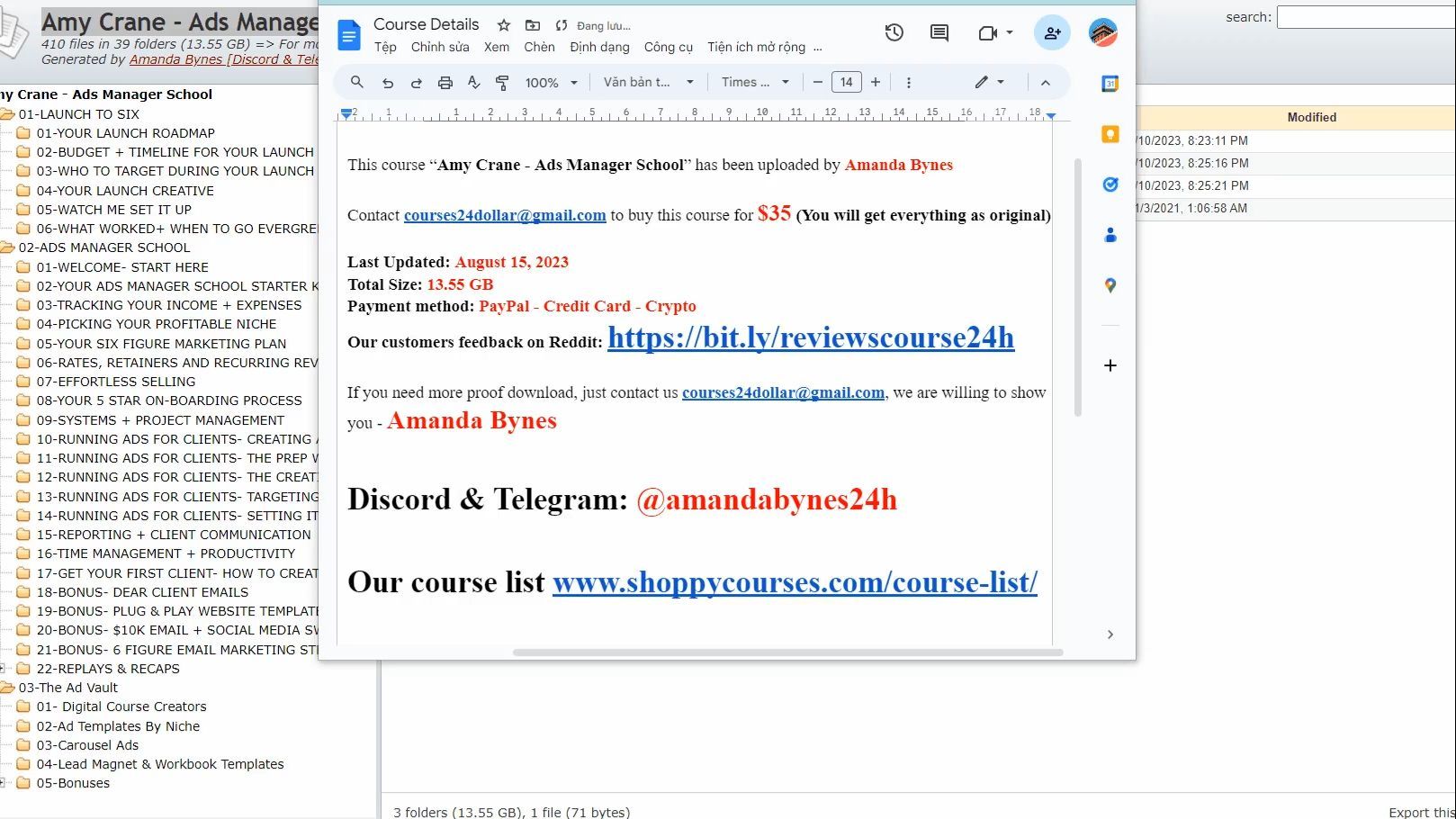1456x819 pixels.
Task: Click the document vertical scrollbar
Action: coord(1077,287)
